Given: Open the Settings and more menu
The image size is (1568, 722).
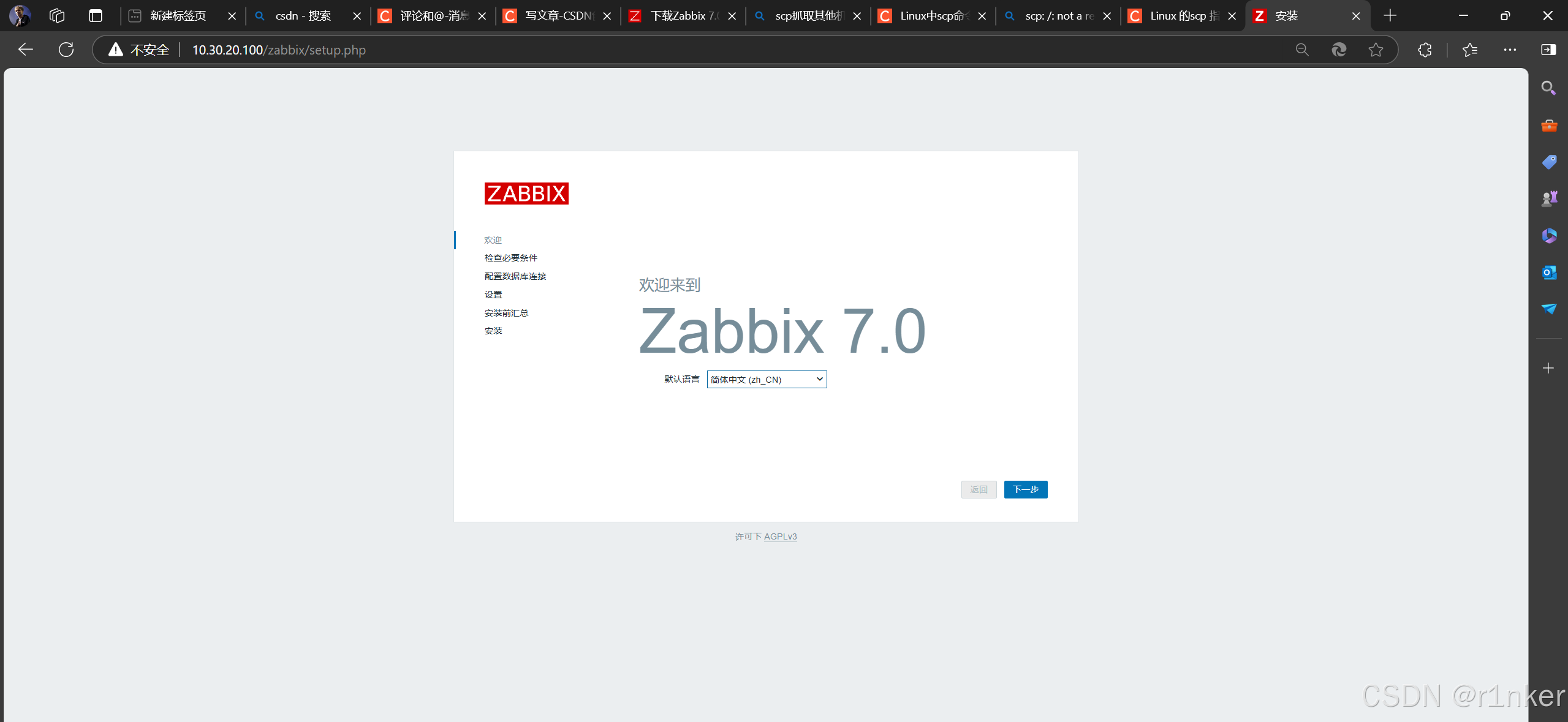Looking at the screenshot, I should coord(1510,50).
